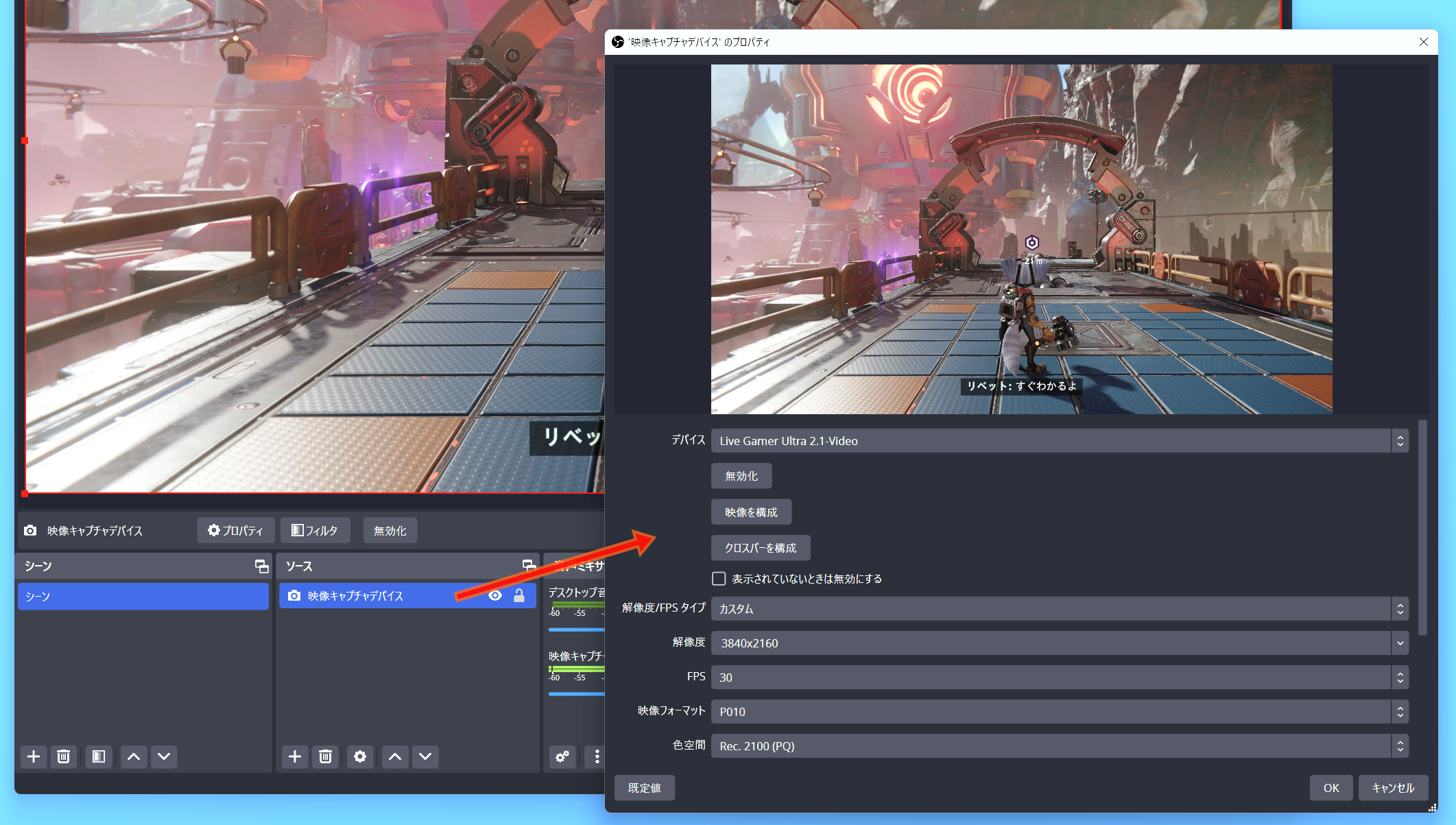Image resolution: width=1456 pixels, height=825 pixels.
Task: Move scene up arrow button
Action: (x=134, y=756)
